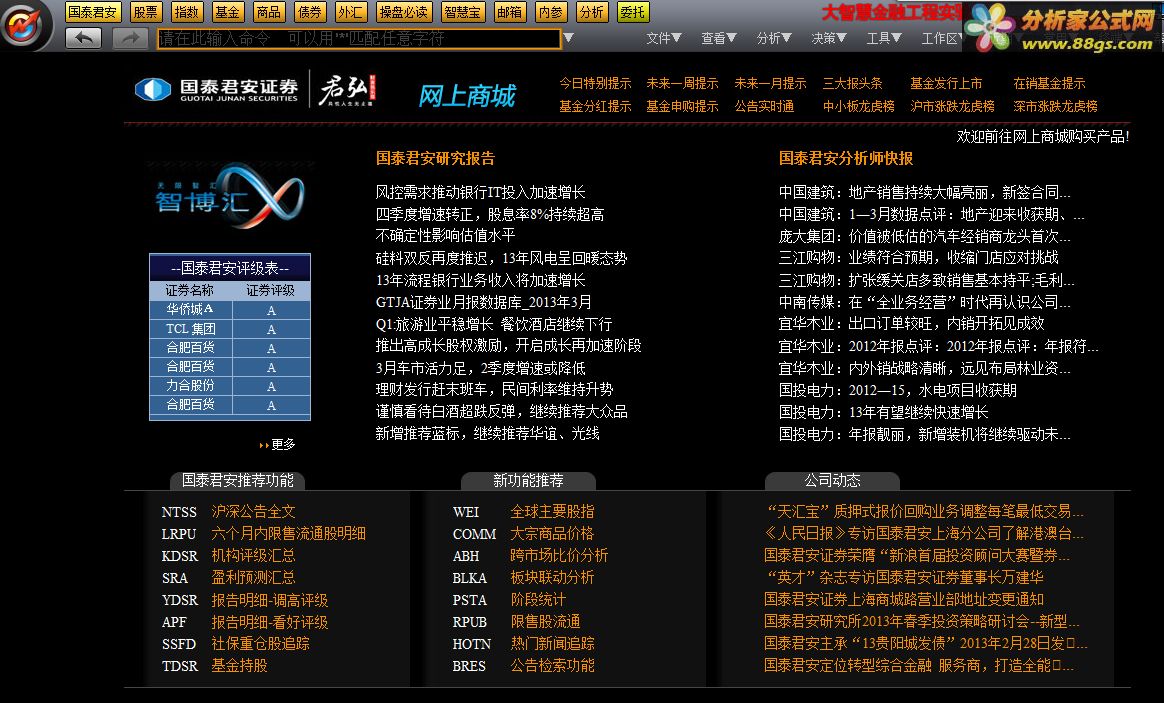Open the command input dropdown arrow
Viewport: 1164px width, 703px height.
tap(569, 38)
